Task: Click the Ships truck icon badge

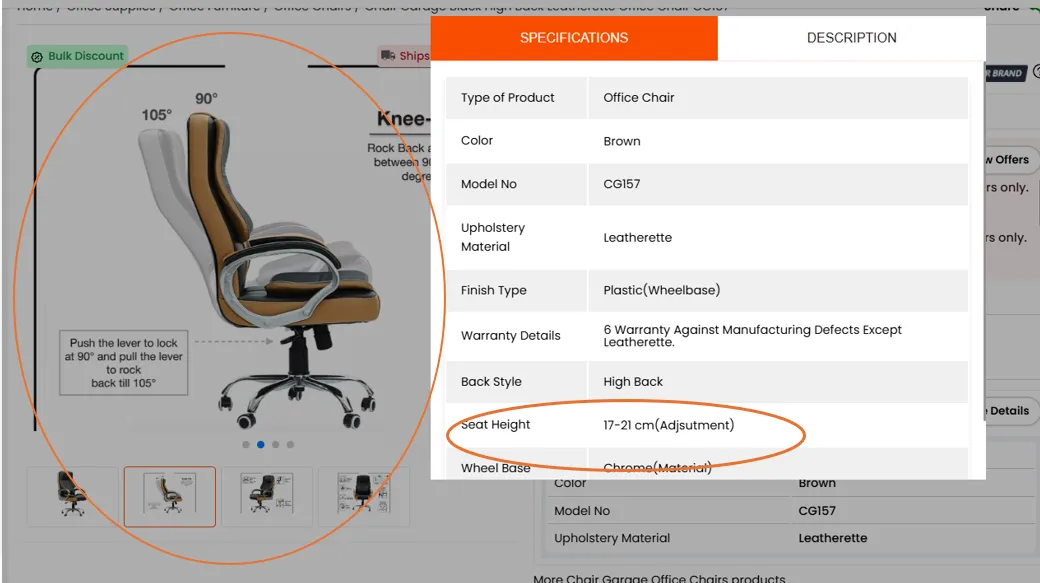Action: click(388, 56)
